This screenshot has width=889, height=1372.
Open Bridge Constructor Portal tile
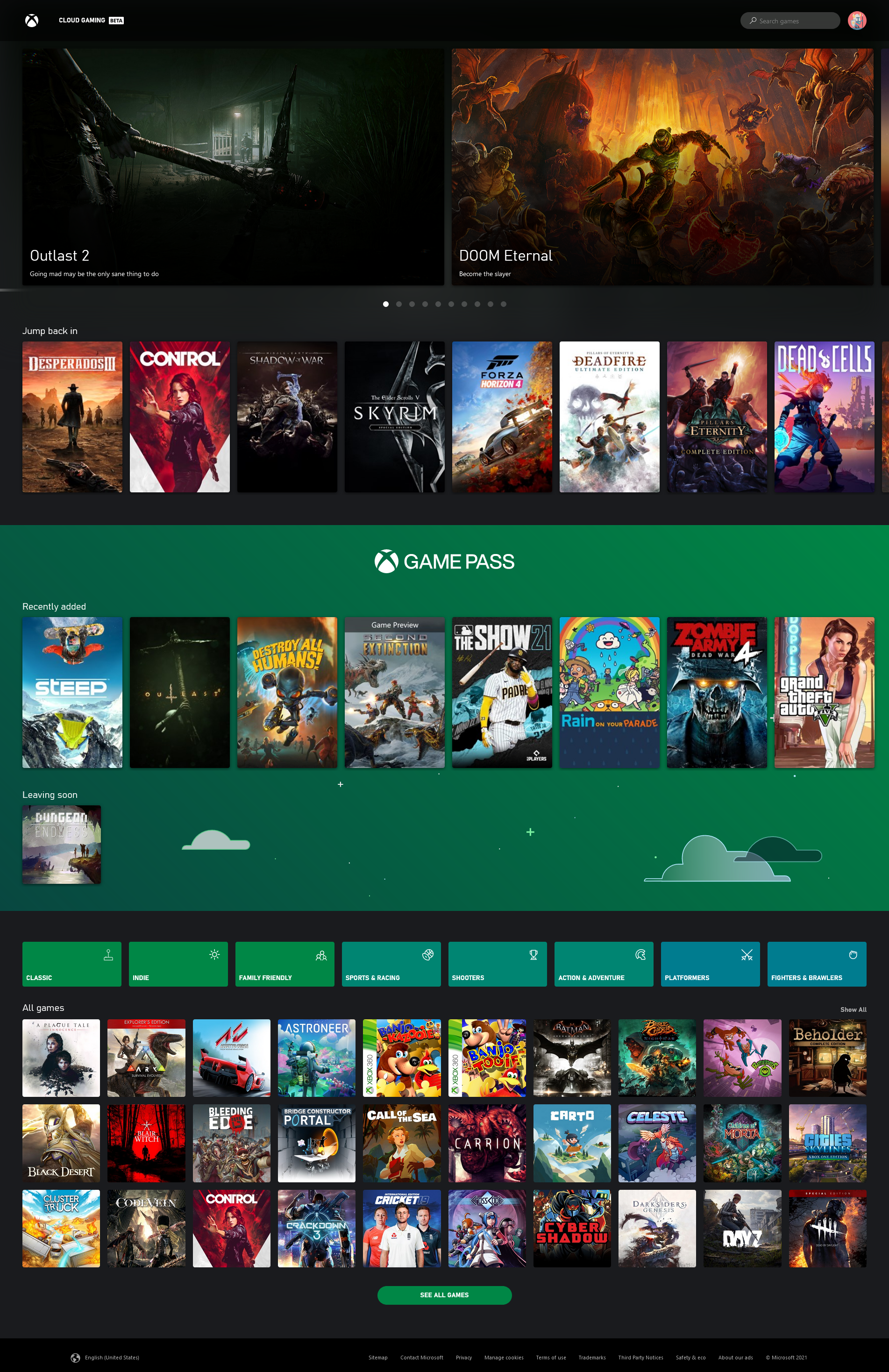click(317, 1143)
